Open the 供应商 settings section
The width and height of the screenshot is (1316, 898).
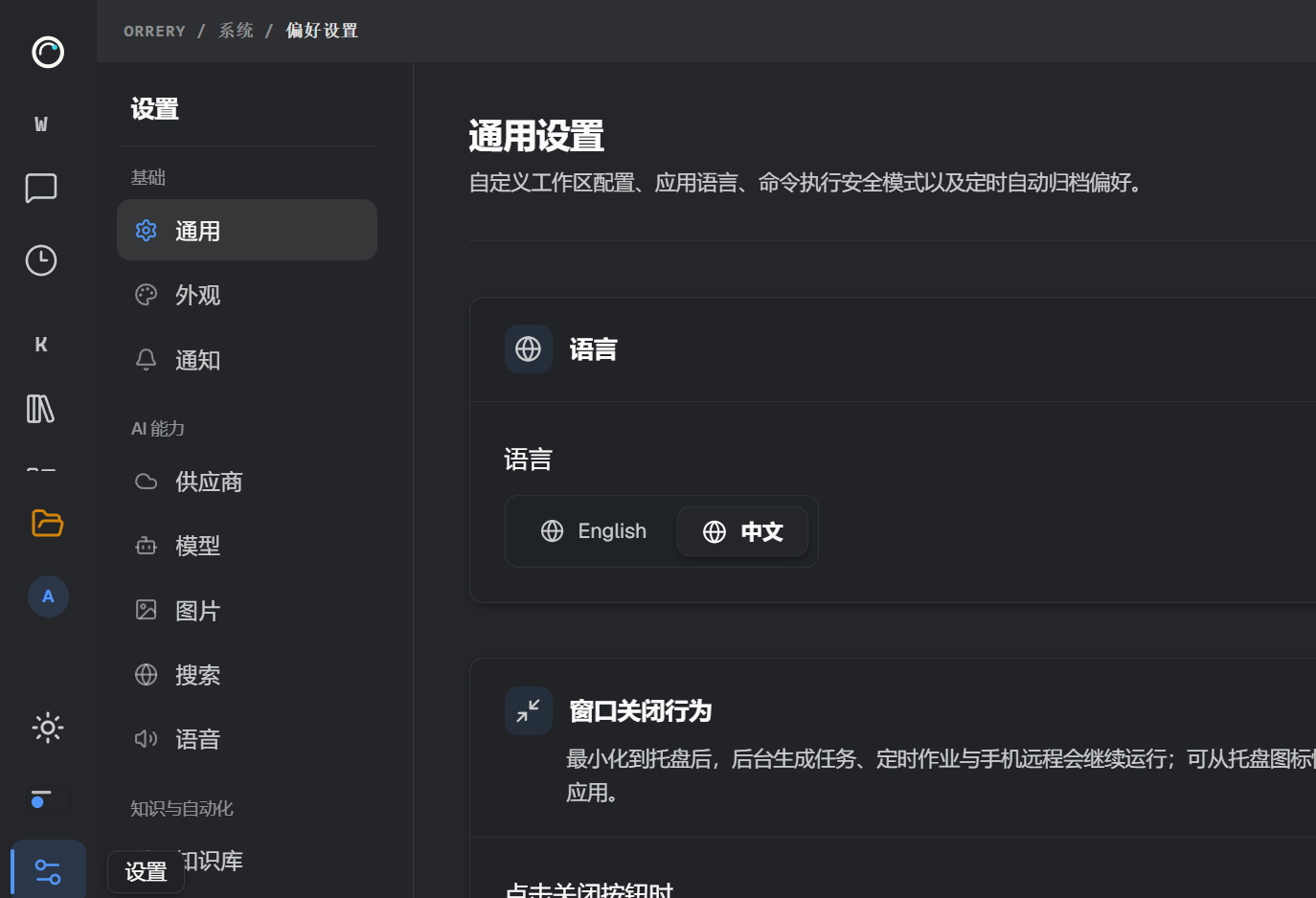[x=247, y=482]
